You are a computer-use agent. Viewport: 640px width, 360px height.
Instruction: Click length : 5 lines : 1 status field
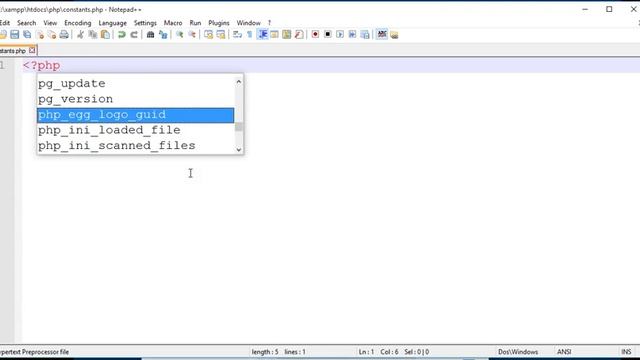coord(279,352)
